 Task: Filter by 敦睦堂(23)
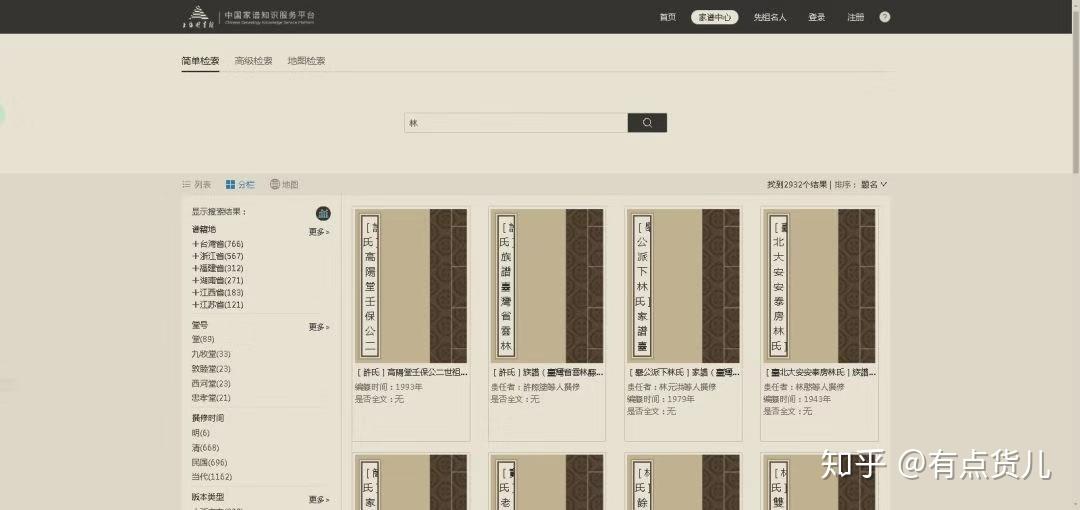[x=211, y=369]
